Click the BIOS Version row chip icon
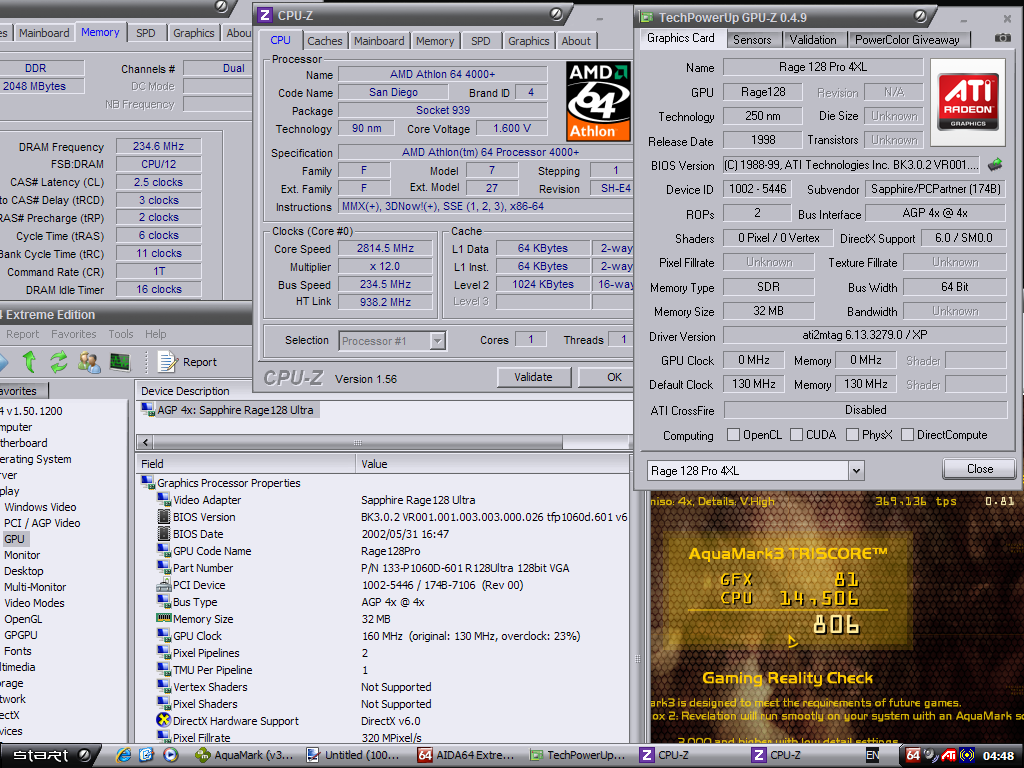 click(x=163, y=517)
